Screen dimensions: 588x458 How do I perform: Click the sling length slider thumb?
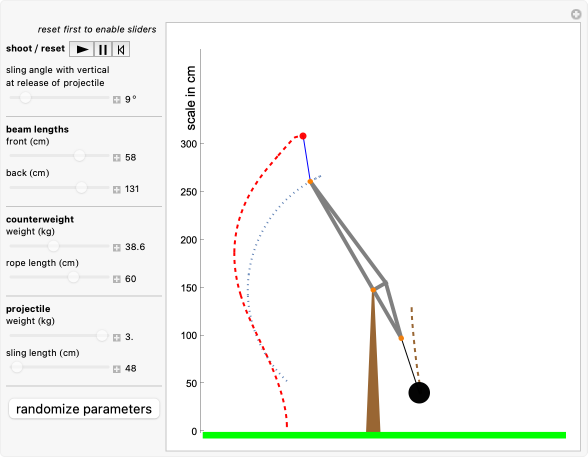17,367
